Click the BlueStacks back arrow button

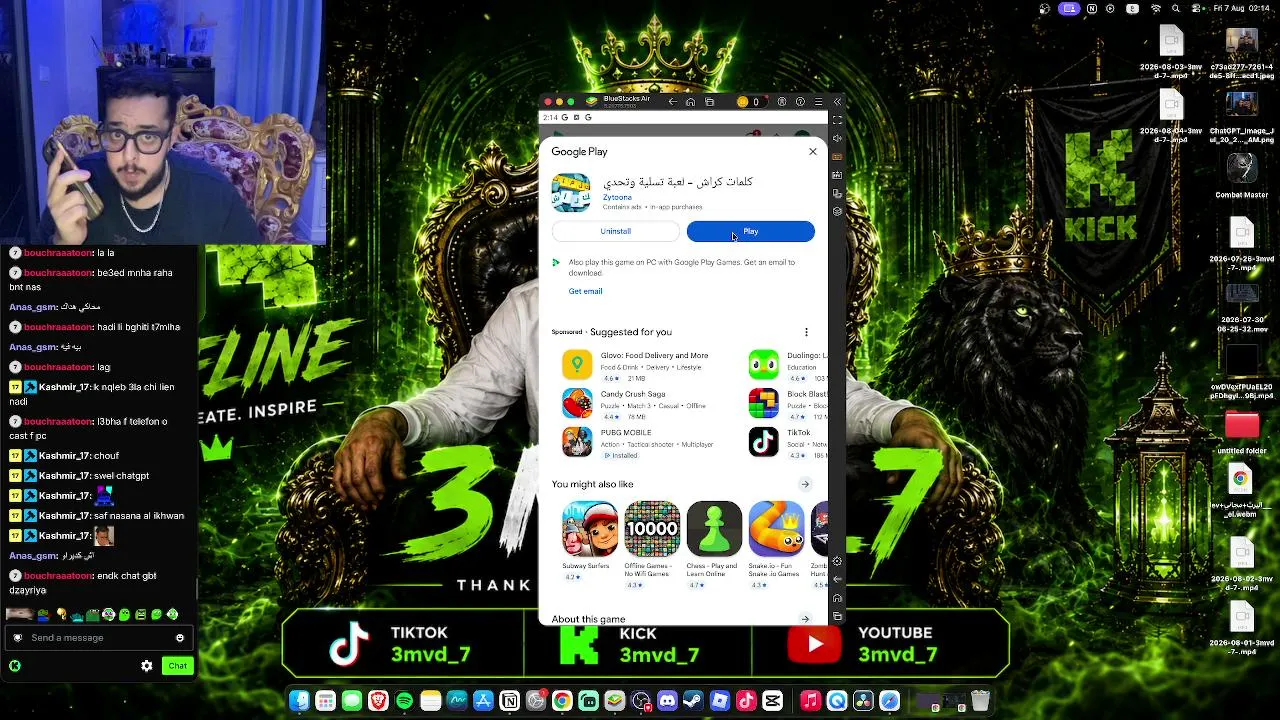click(x=672, y=102)
